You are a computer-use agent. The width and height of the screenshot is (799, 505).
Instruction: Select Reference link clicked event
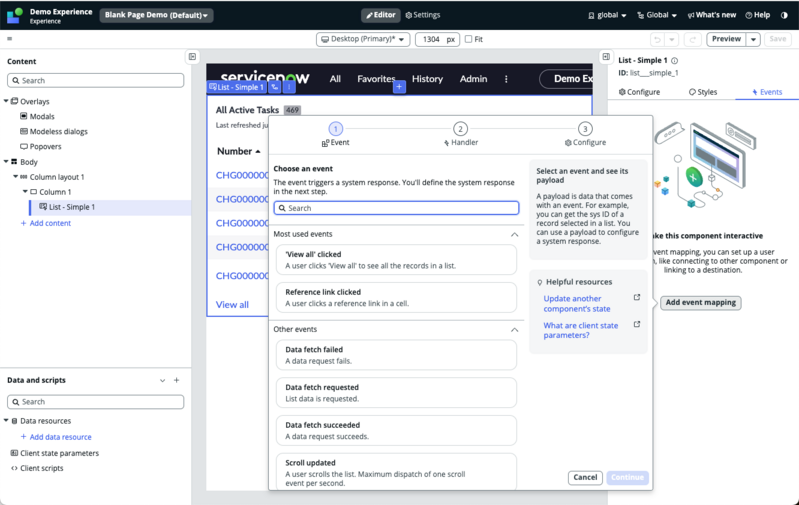click(396, 298)
